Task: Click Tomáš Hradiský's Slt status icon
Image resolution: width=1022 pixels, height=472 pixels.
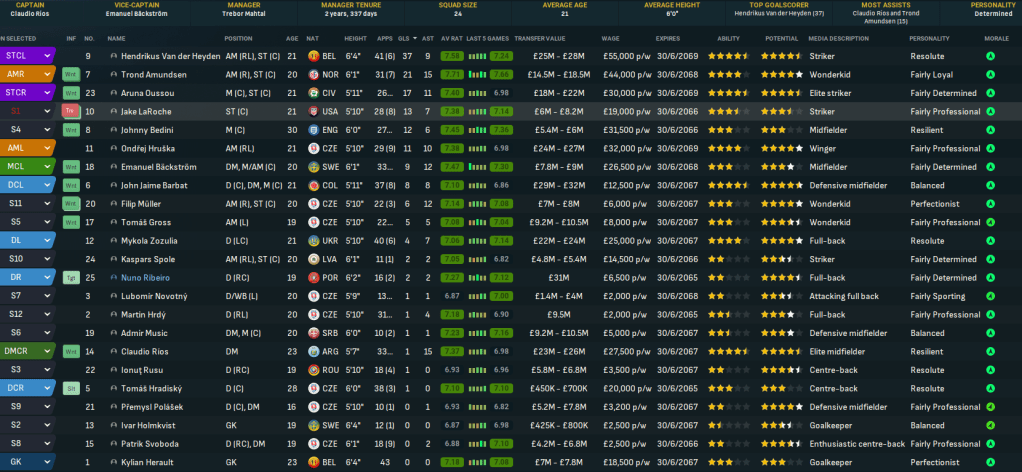Action: (x=71, y=388)
